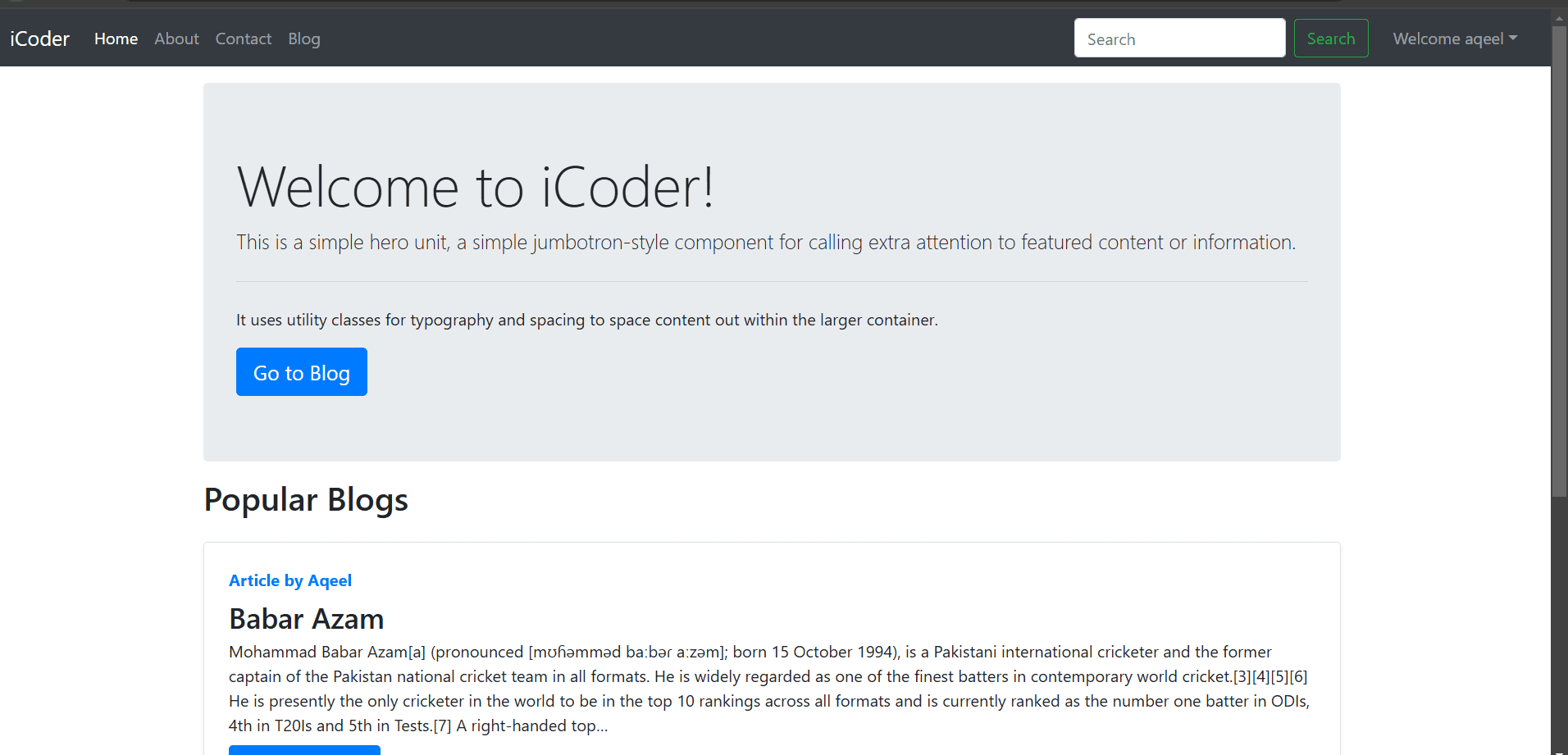The image size is (1568, 755).
Task: Click the scrollbar down arrow
Action: (1559, 749)
